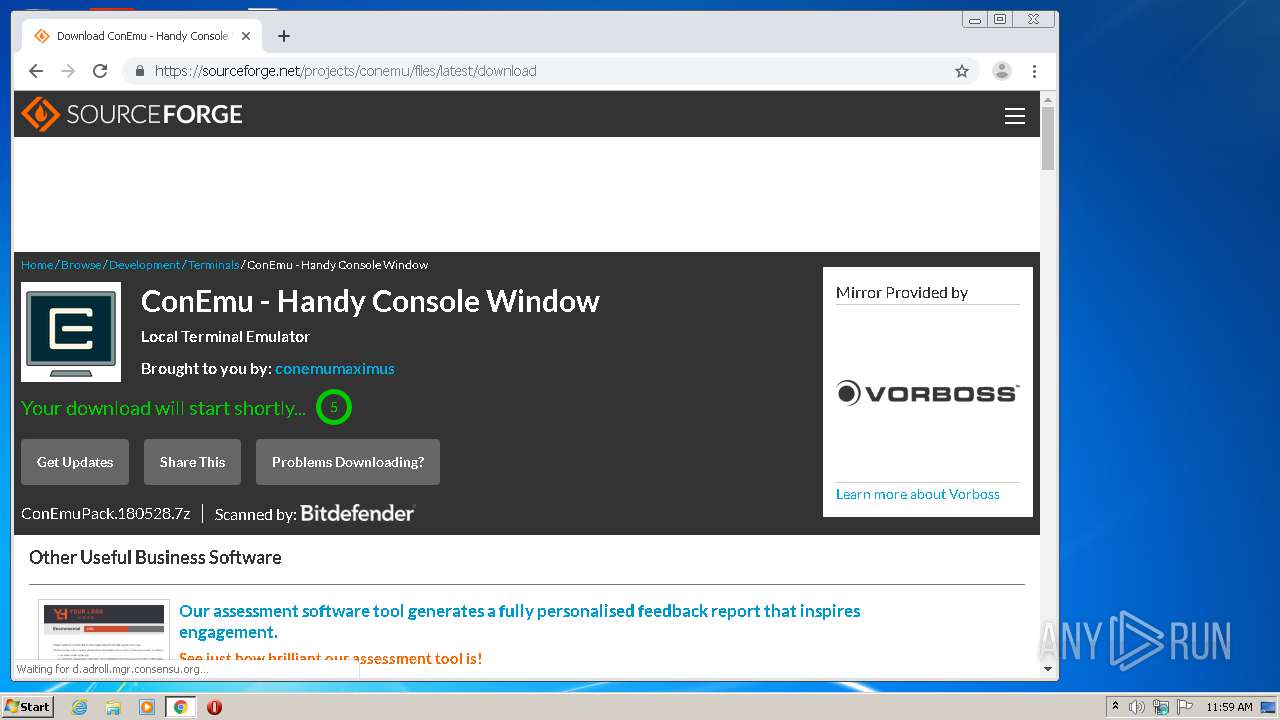The height and width of the screenshot is (720, 1280).
Task: Open the Development breadcrumb link
Action: point(145,265)
